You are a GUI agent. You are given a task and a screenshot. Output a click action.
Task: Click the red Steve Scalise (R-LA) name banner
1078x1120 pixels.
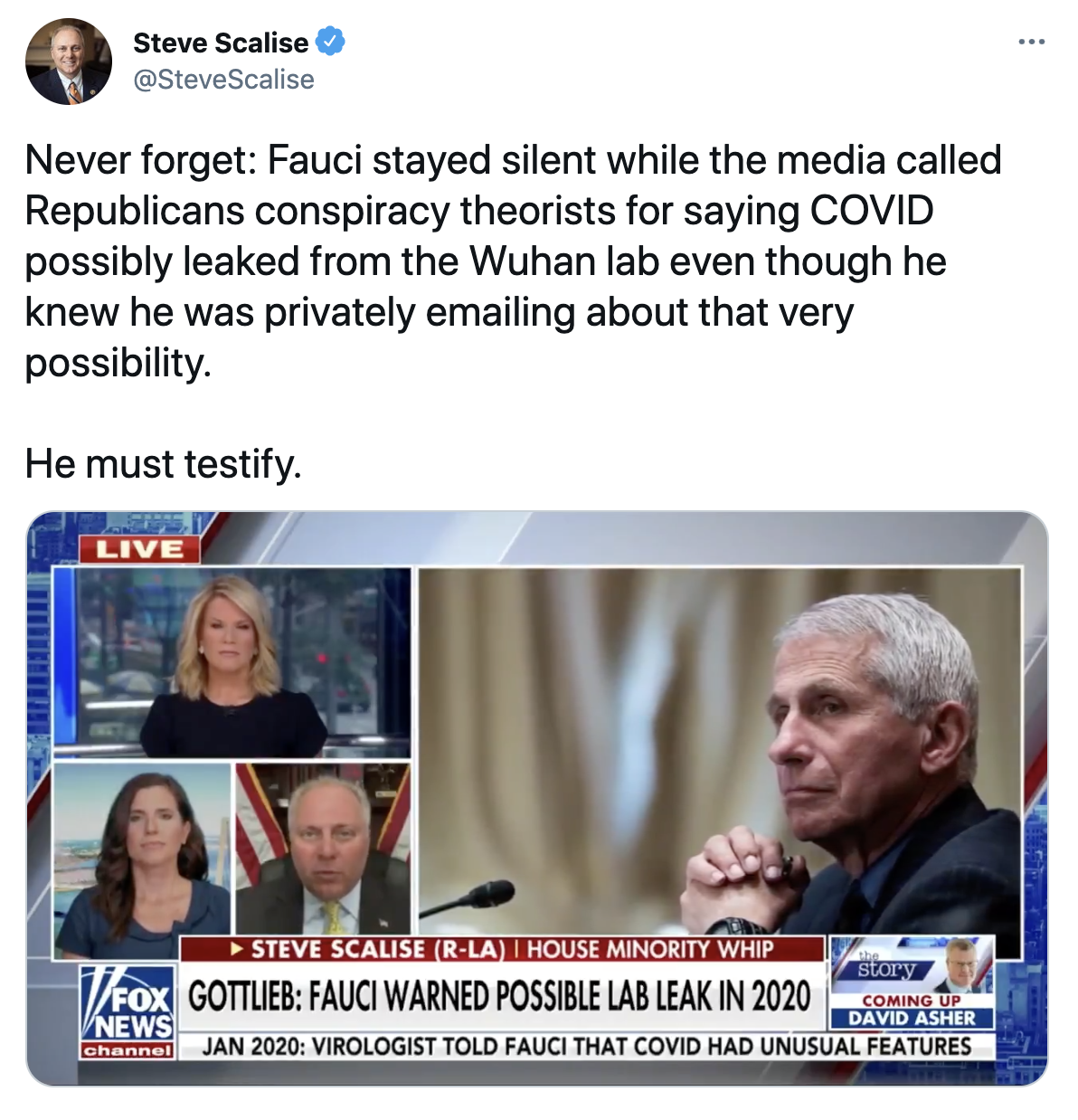503,949
